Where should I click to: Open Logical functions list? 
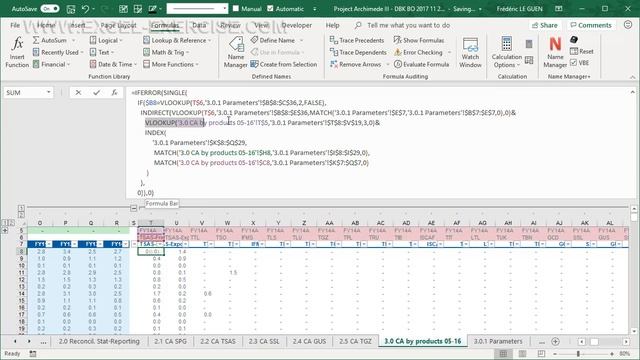[106, 40]
